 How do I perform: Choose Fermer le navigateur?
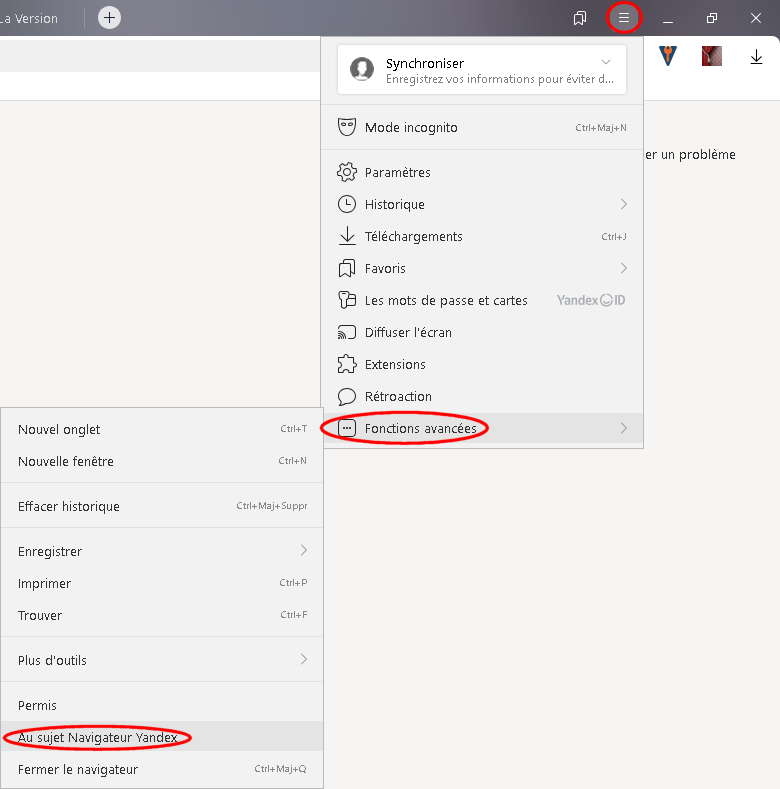click(162, 769)
